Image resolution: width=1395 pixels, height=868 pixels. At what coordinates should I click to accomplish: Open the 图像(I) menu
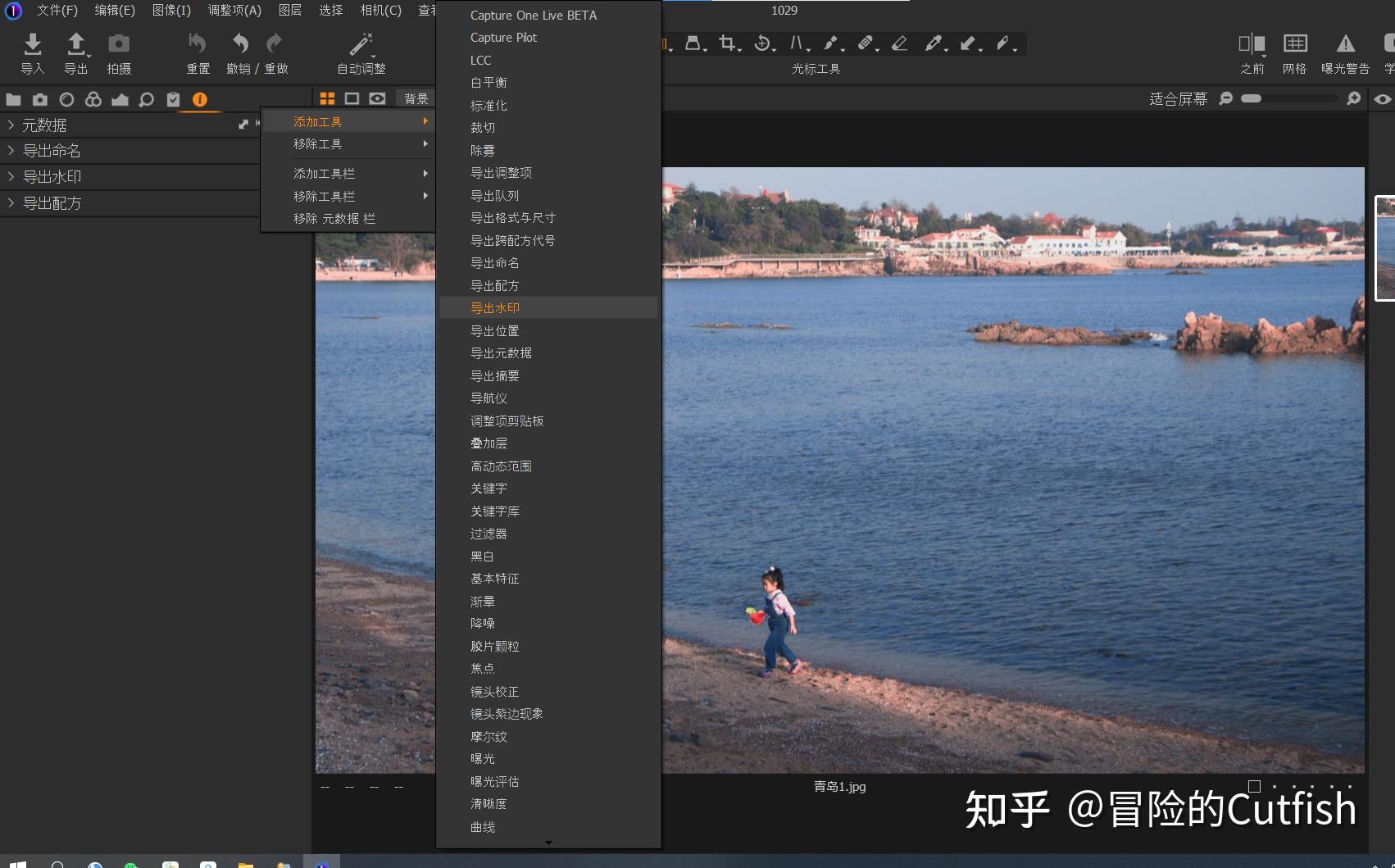[x=171, y=11]
